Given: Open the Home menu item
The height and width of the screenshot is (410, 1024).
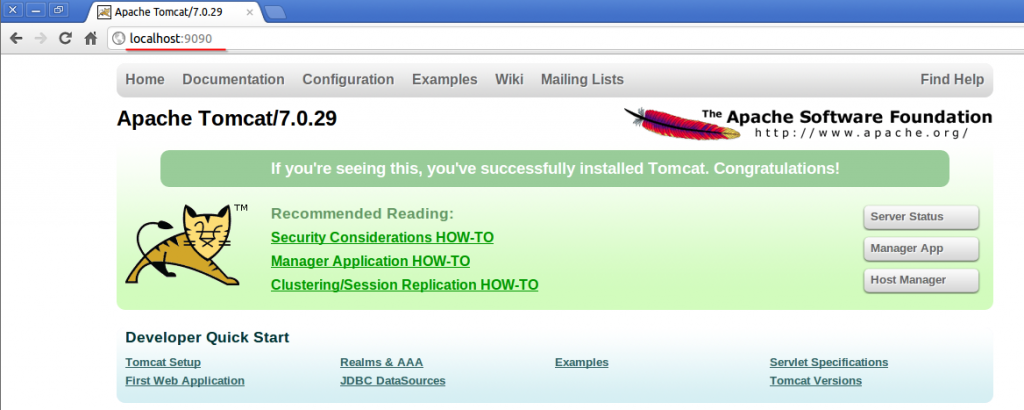Looking at the screenshot, I should coord(145,80).
